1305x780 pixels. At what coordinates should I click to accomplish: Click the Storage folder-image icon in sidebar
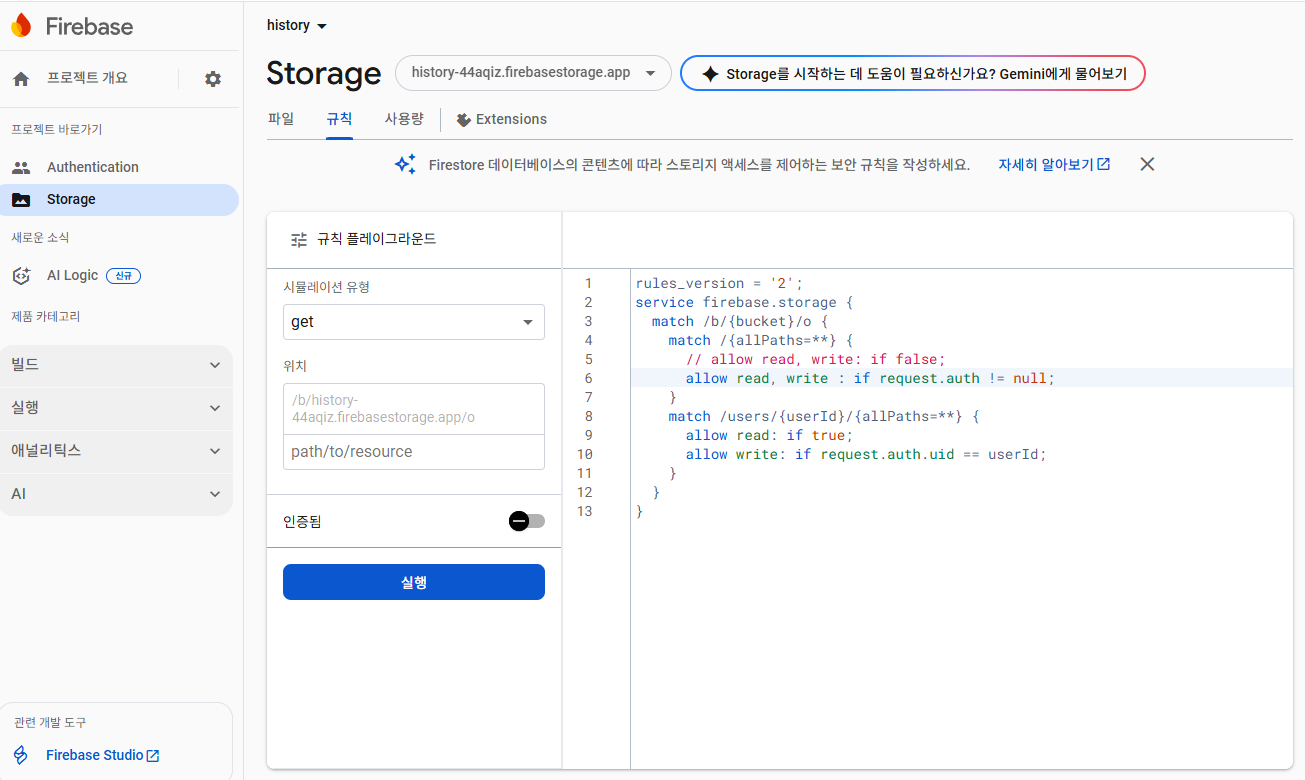[21, 199]
